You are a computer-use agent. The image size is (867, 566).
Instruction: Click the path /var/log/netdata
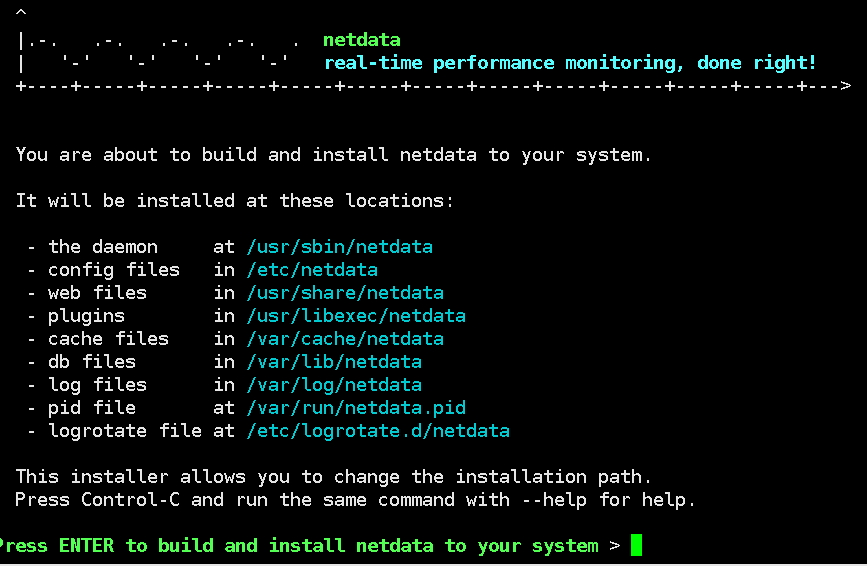[x=334, y=385]
